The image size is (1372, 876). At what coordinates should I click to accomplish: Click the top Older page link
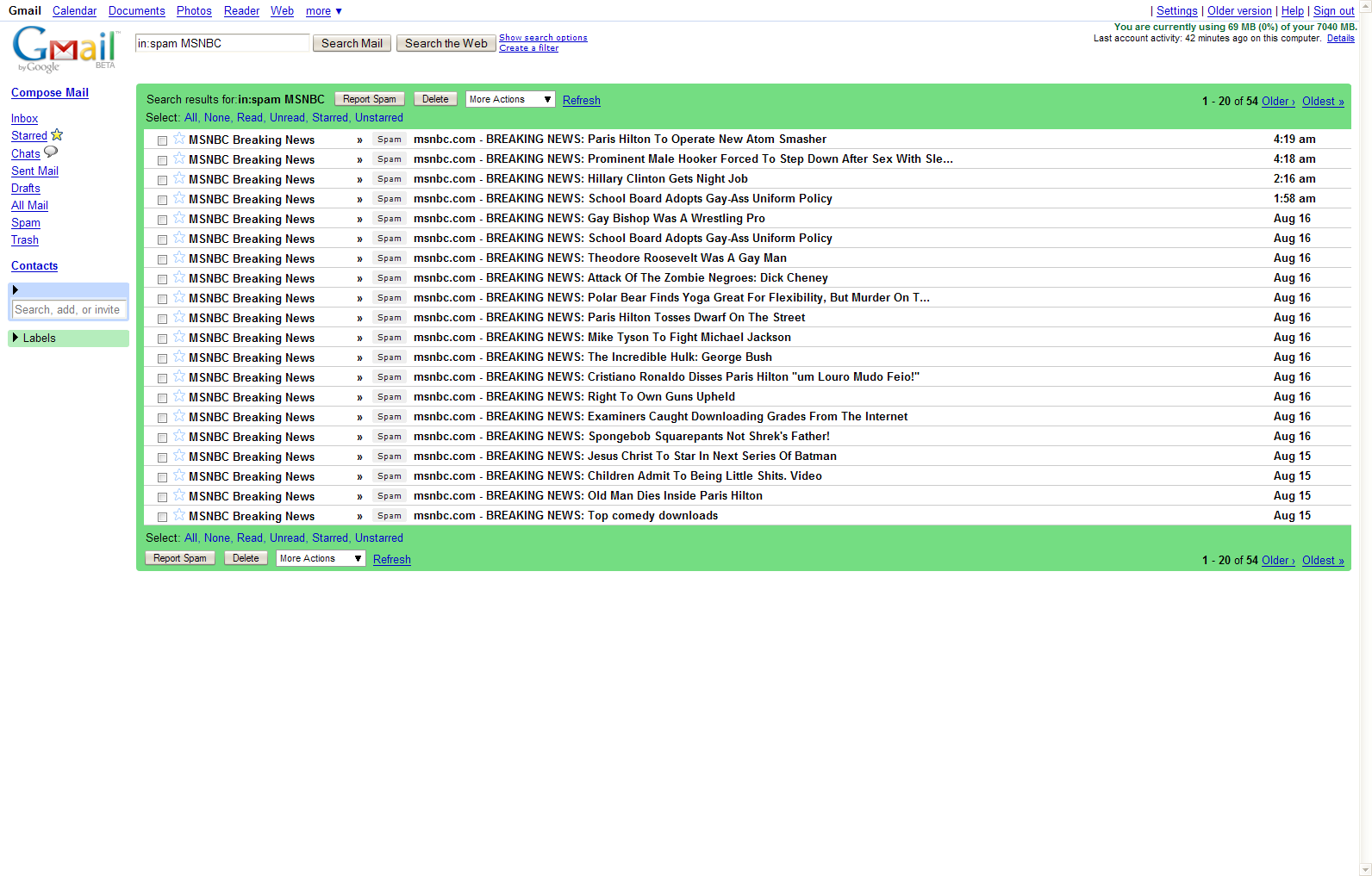click(x=1278, y=102)
